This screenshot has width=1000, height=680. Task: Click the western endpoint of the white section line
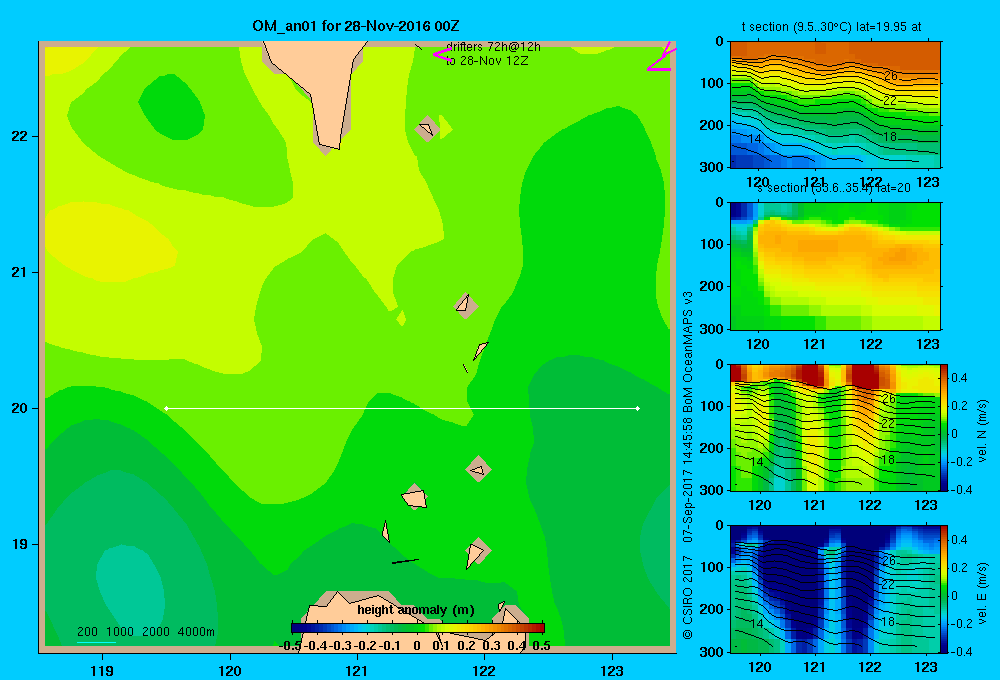point(166,408)
